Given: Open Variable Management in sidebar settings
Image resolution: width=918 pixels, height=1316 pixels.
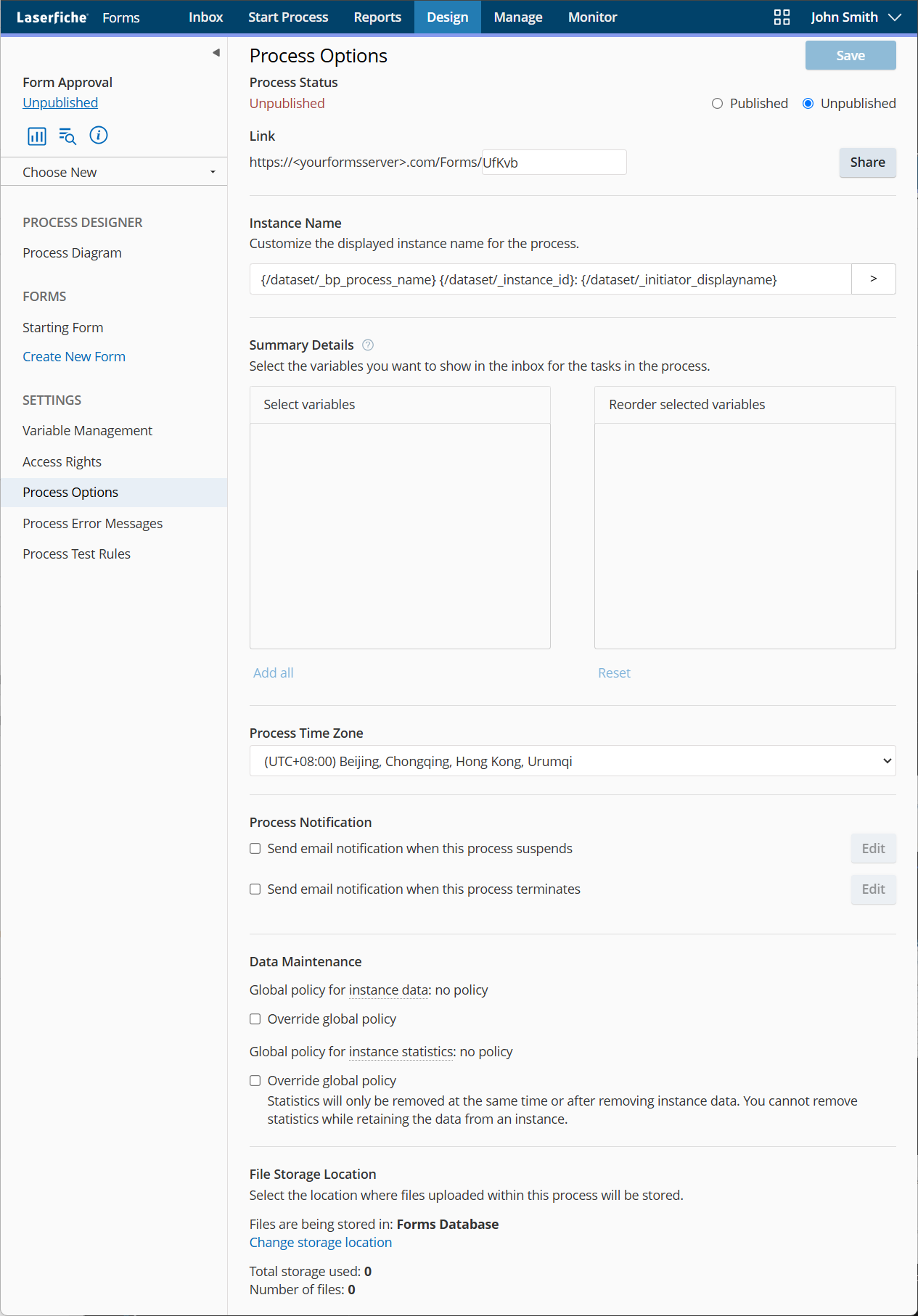Looking at the screenshot, I should [x=88, y=431].
